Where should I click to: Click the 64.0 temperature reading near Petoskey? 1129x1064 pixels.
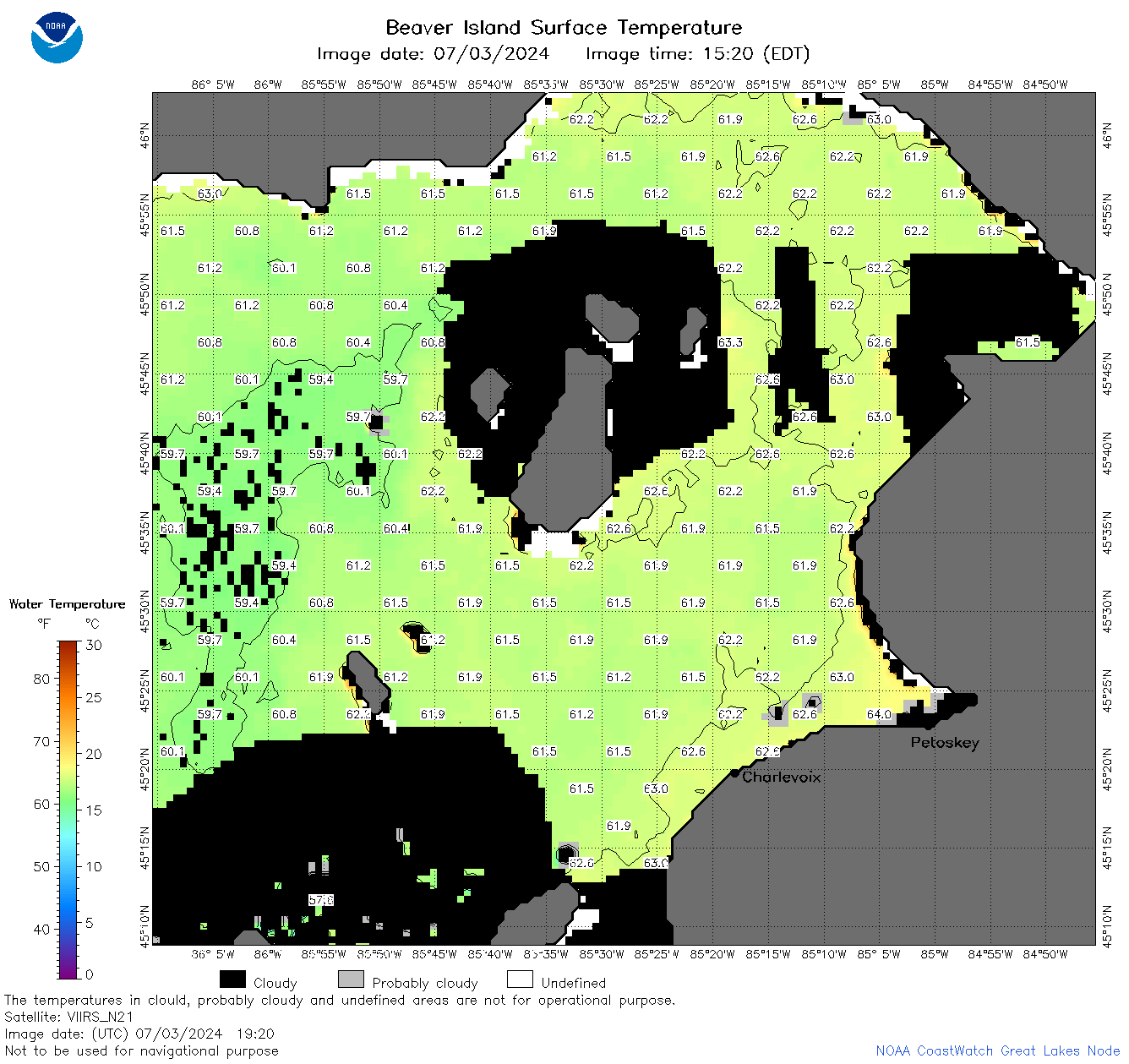pyautogui.click(x=879, y=714)
